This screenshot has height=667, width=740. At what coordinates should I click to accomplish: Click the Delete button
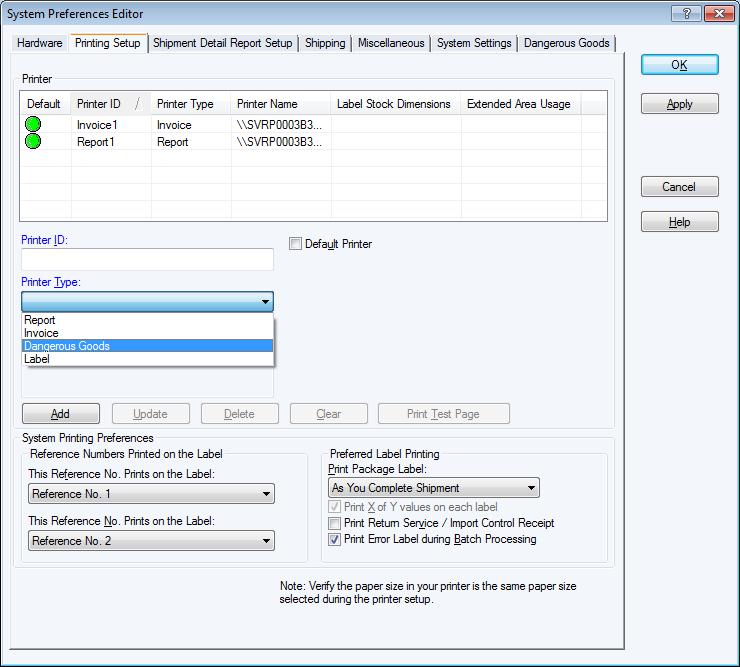(240, 414)
